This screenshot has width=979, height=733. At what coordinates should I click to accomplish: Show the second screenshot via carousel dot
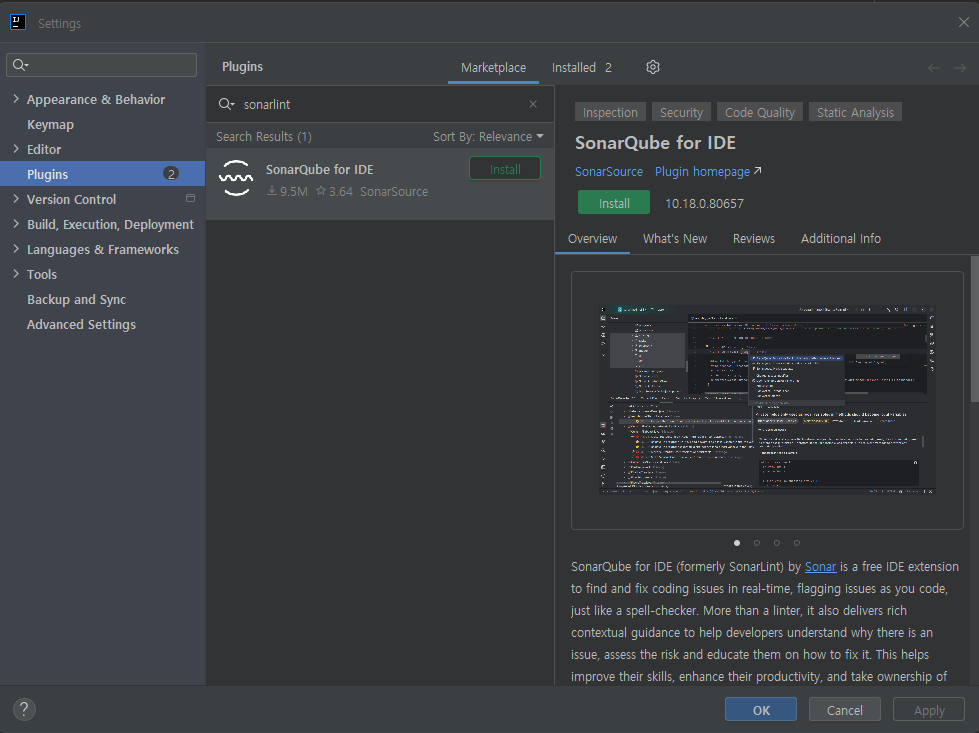[x=757, y=543]
